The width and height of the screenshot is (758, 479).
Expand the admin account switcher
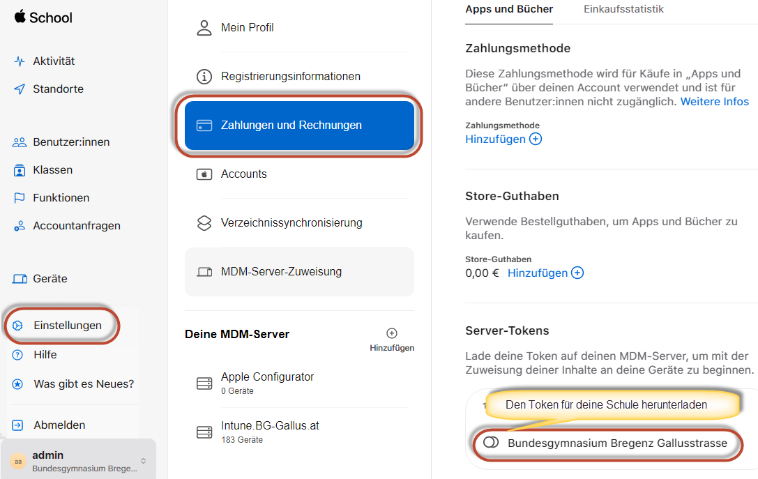pyautogui.click(x=143, y=461)
